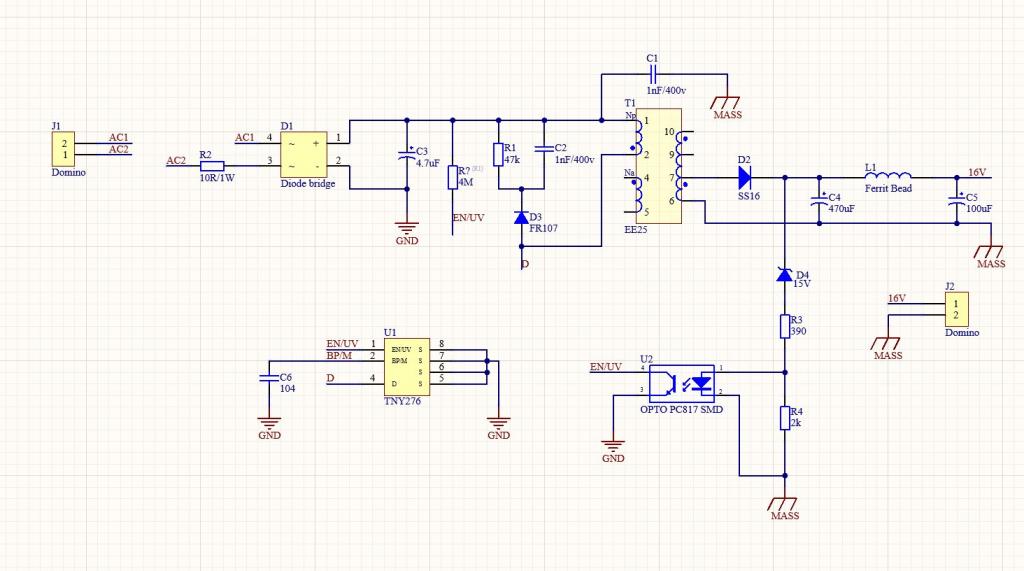Select the J2 Domino connector
The image size is (1024, 571).
point(957,309)
